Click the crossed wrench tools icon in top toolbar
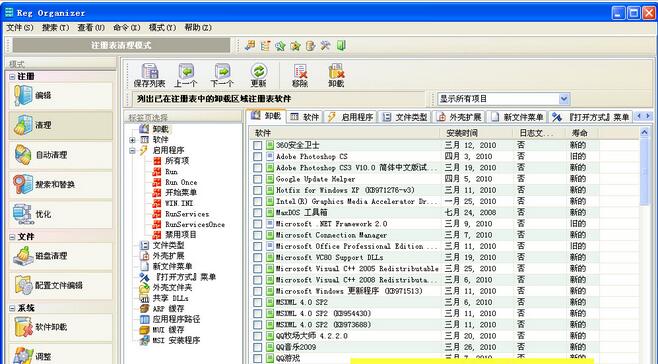 [326, 45]
